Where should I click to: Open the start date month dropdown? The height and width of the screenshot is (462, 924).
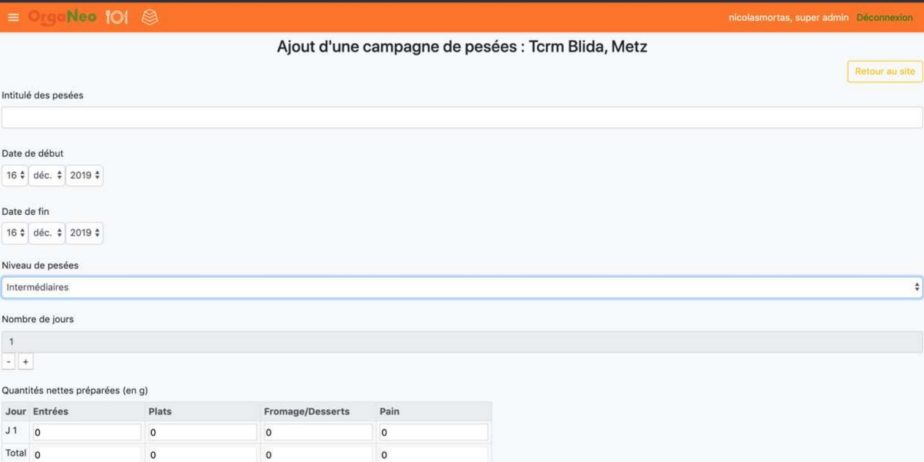[x=47, y=175]
